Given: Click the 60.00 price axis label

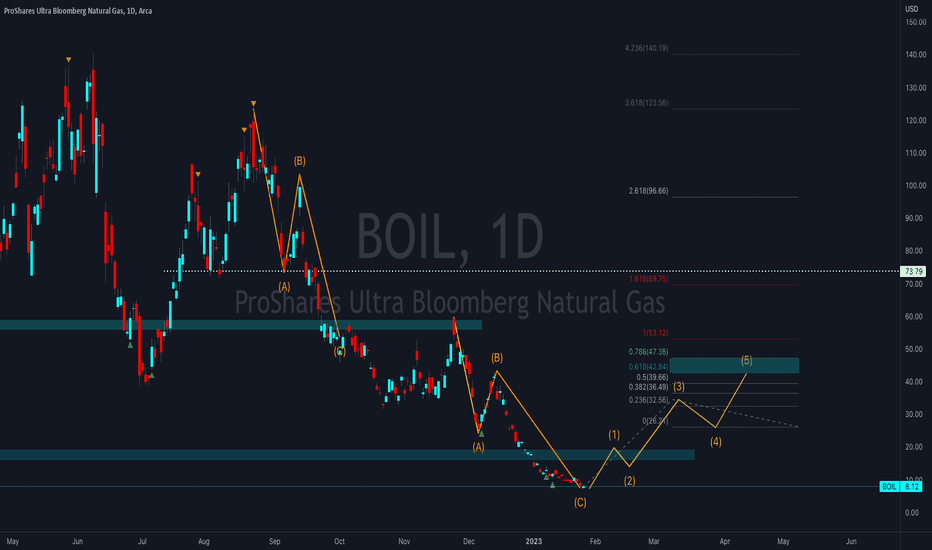Looking at the screenshot, I should pos(914,316).
